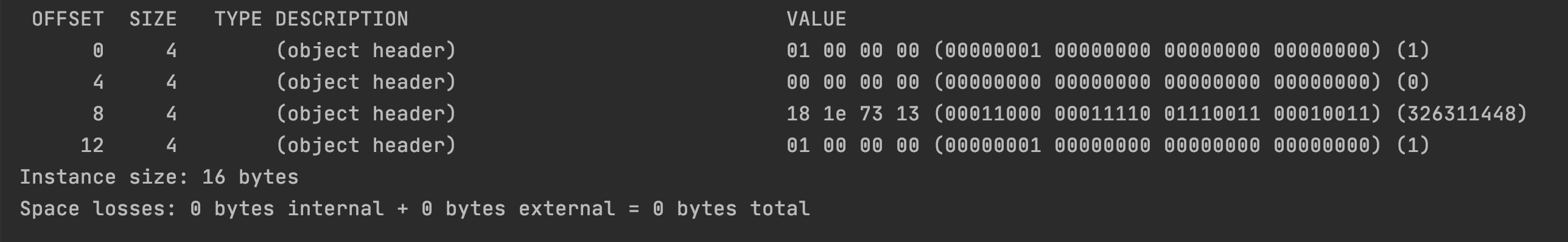Click the (0) value in second row
The image size is (1568, 242).
coord(1413,82)
